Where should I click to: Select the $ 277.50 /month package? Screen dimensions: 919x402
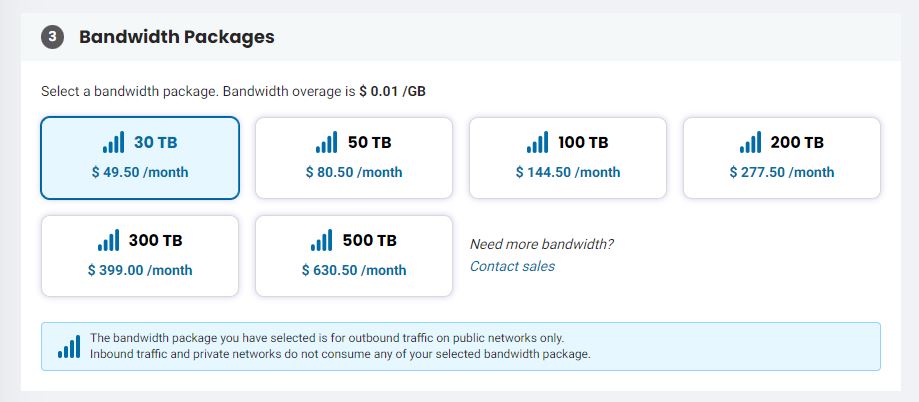click(782, 172)
